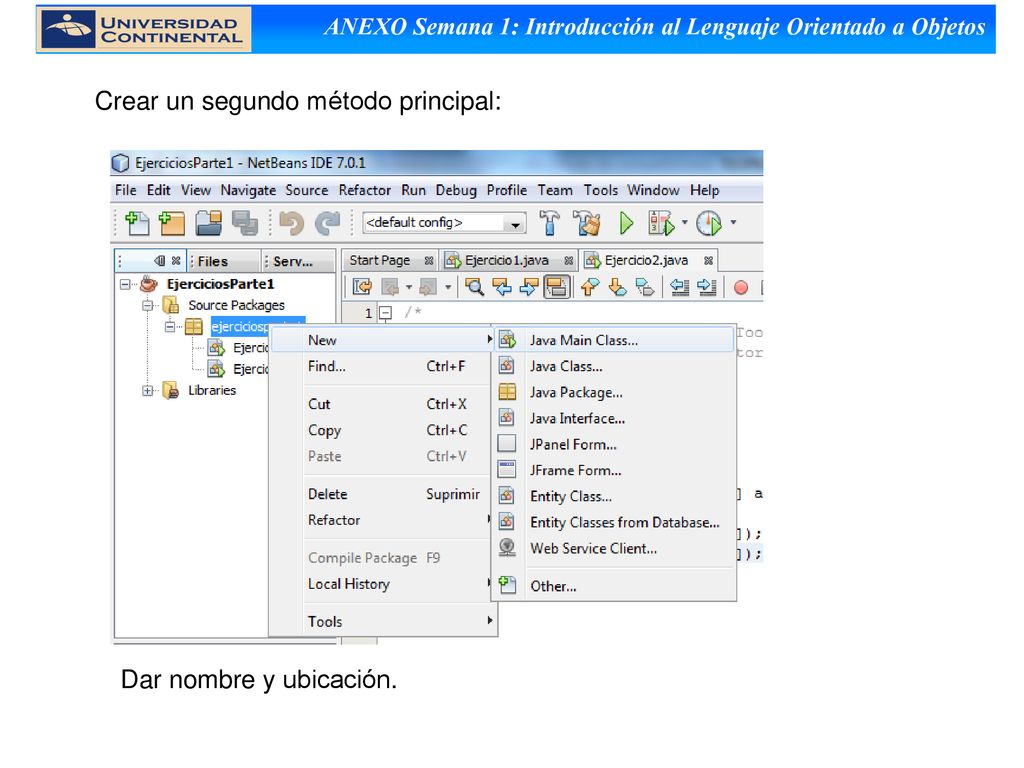This screenshot has height=768, width=1024.
Task: Select JFrame Form from submenu
Action: 614,470
